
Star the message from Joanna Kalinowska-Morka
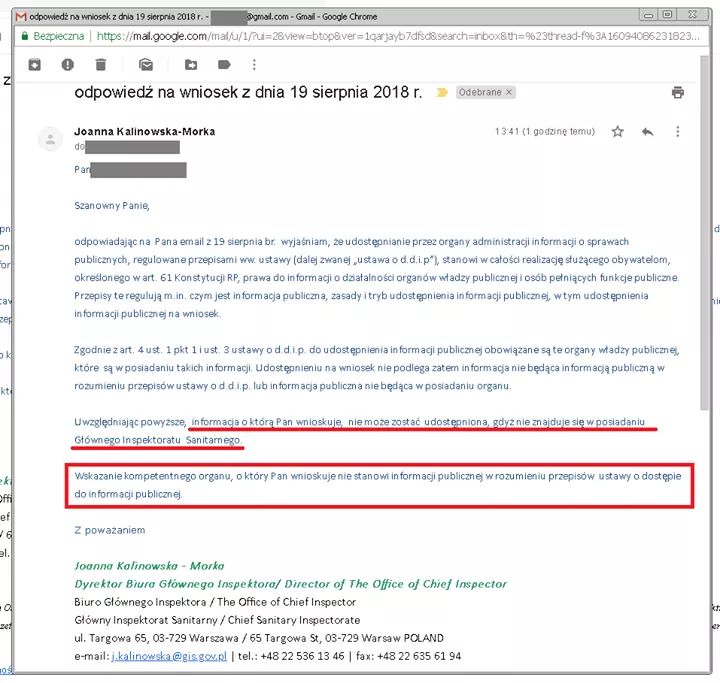tap(618, 132)
